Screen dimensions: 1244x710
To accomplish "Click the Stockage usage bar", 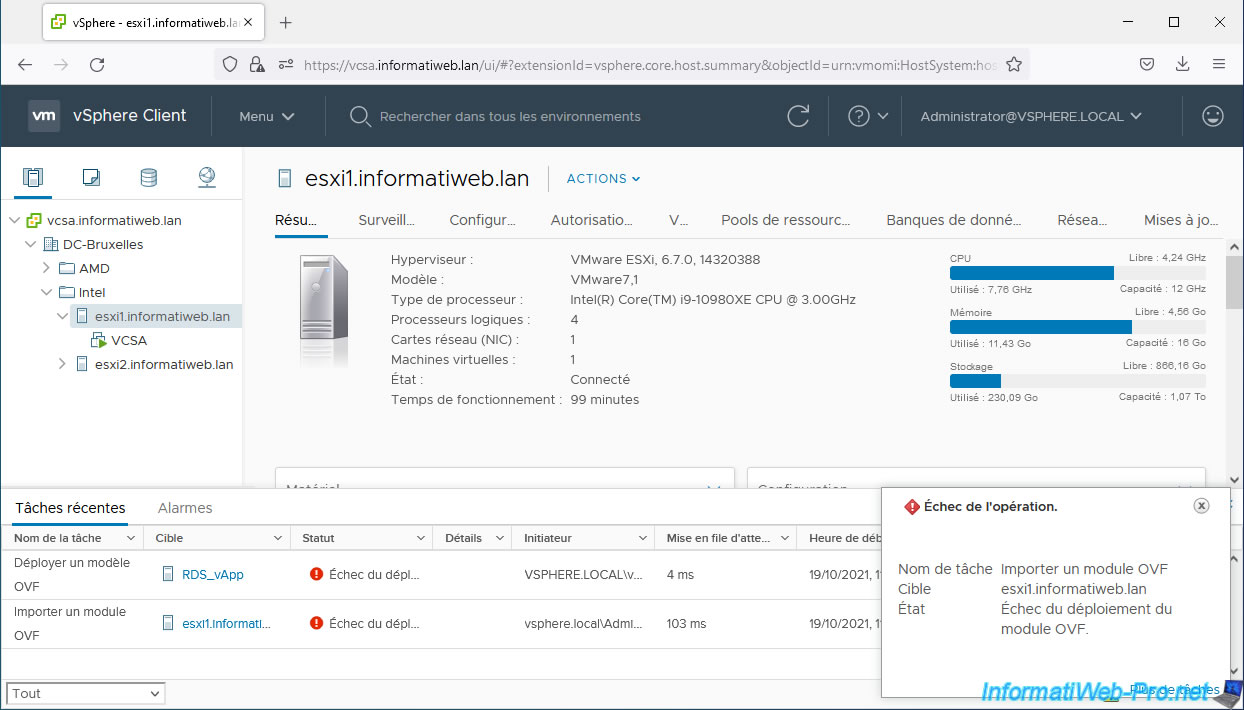I will pos(1077,381).
